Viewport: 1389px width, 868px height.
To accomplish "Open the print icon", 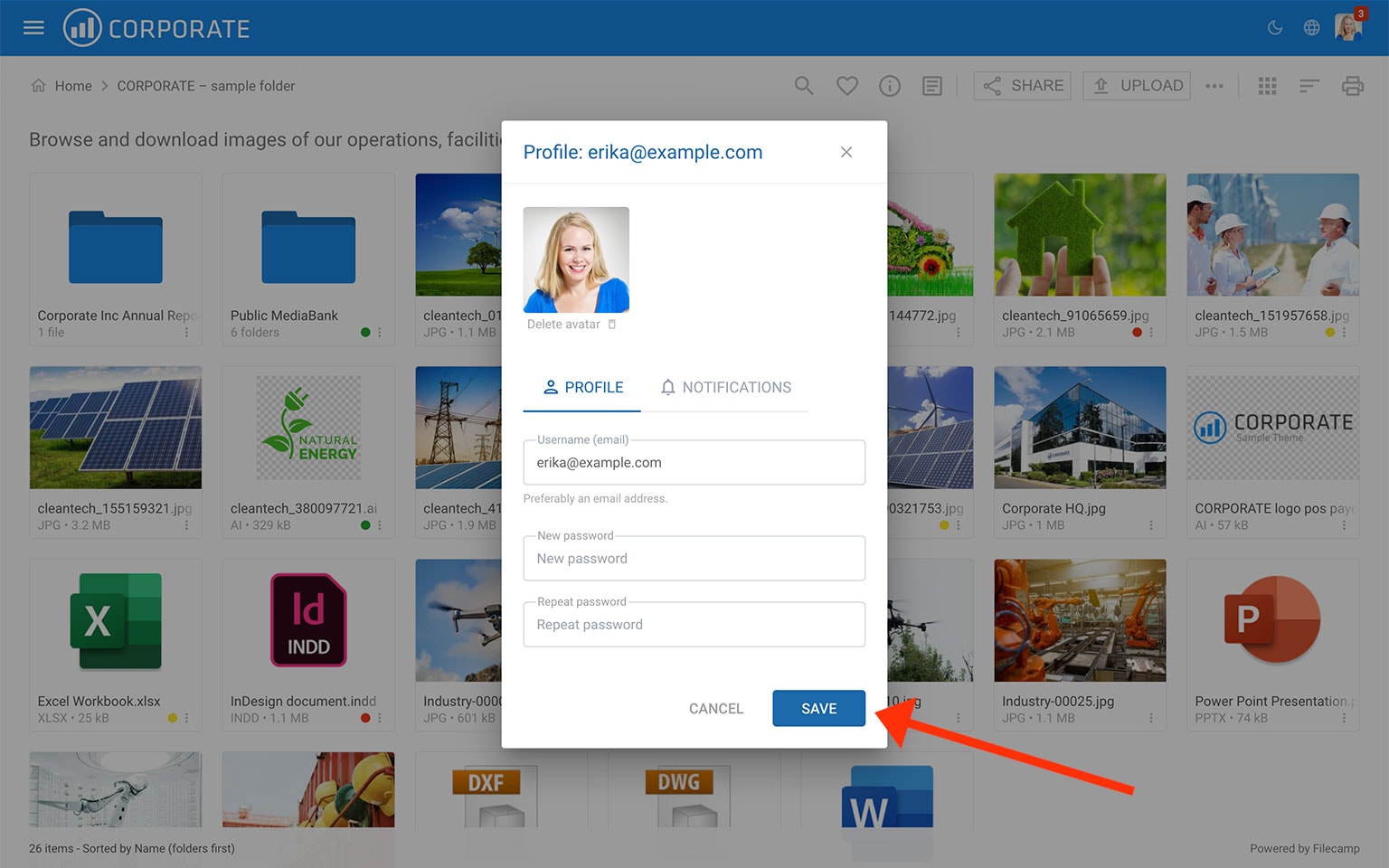I will click(x=1352, y=86).
